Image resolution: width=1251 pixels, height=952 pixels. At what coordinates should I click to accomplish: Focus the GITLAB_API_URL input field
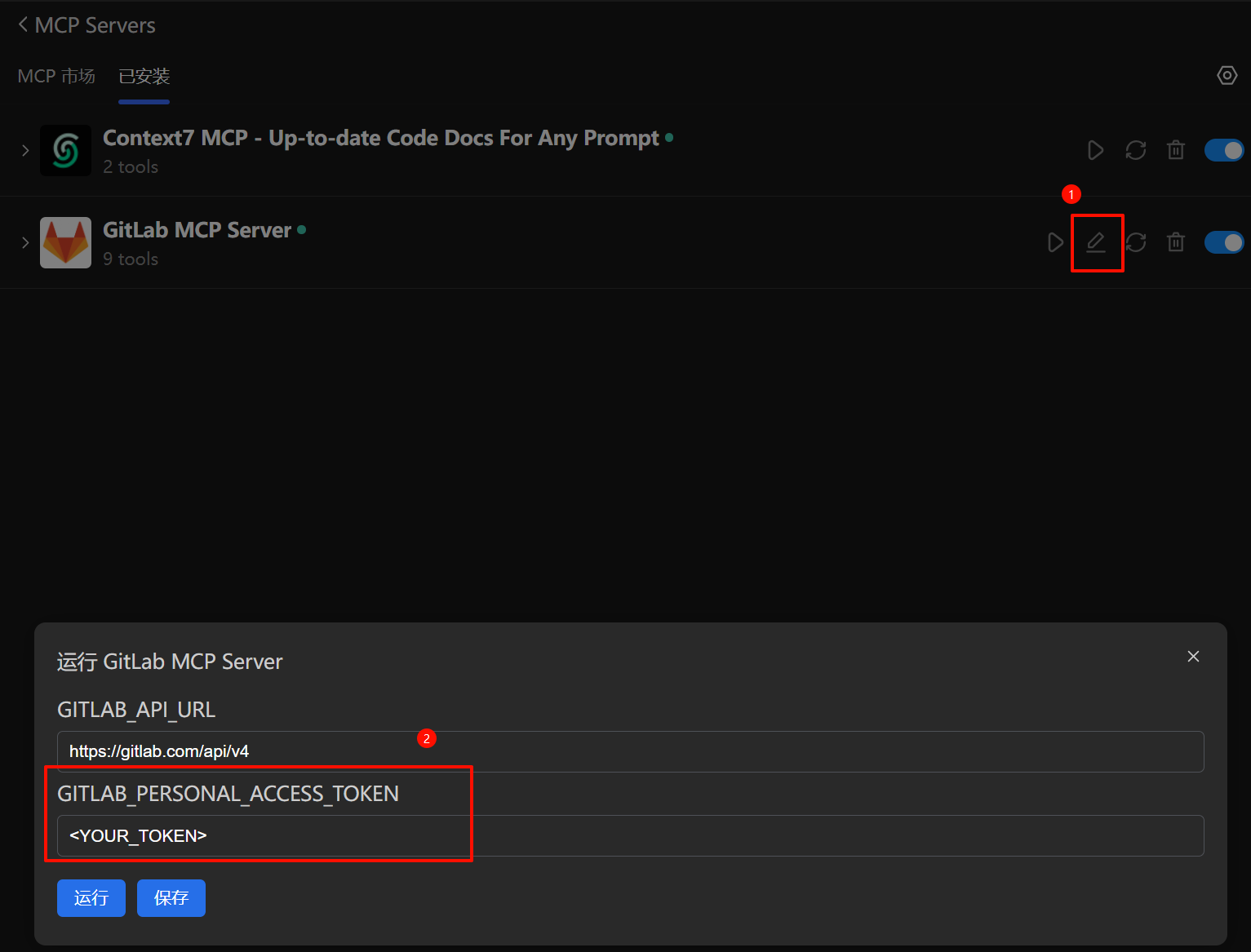click(x=630, y=752)
